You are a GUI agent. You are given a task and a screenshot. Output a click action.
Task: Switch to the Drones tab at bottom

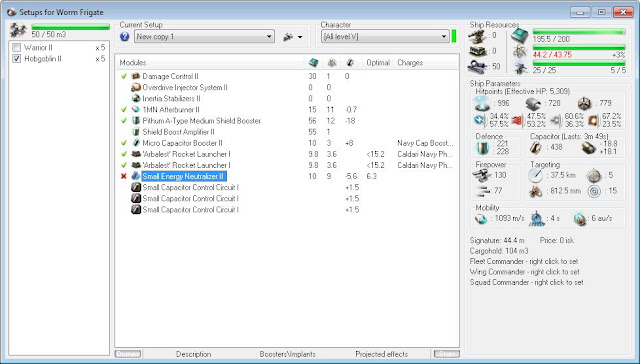pyautogui.click(x=128, y=354)
